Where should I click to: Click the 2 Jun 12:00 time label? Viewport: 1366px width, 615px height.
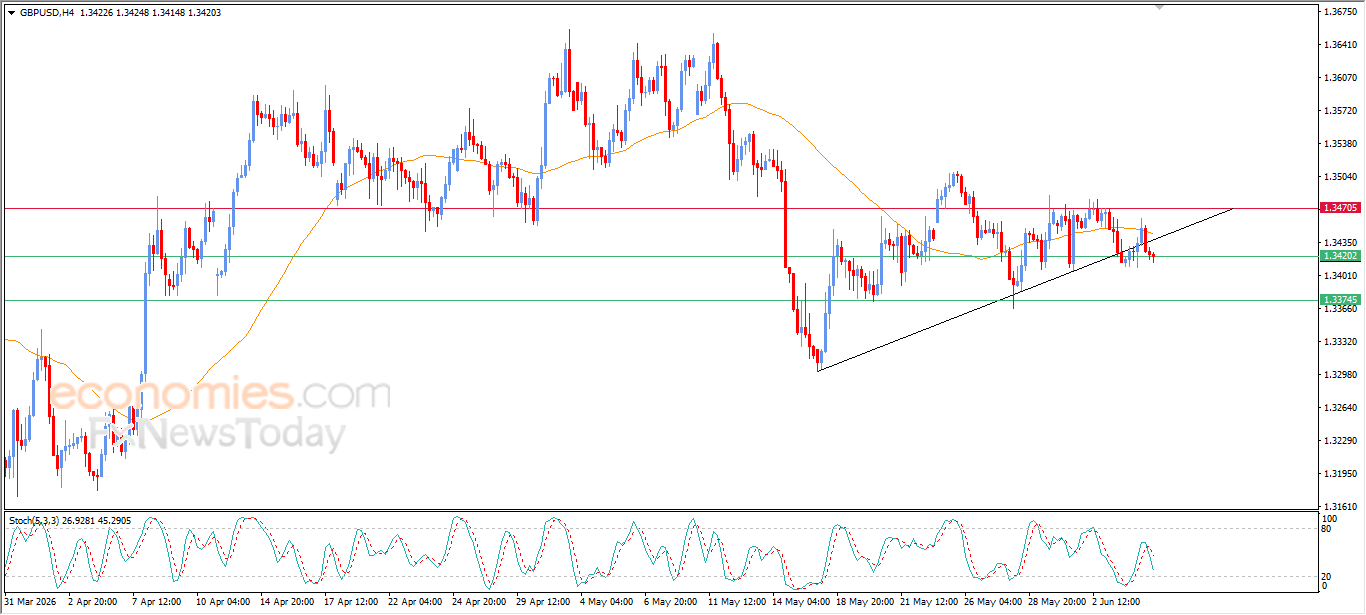[x=1118, y=603]
